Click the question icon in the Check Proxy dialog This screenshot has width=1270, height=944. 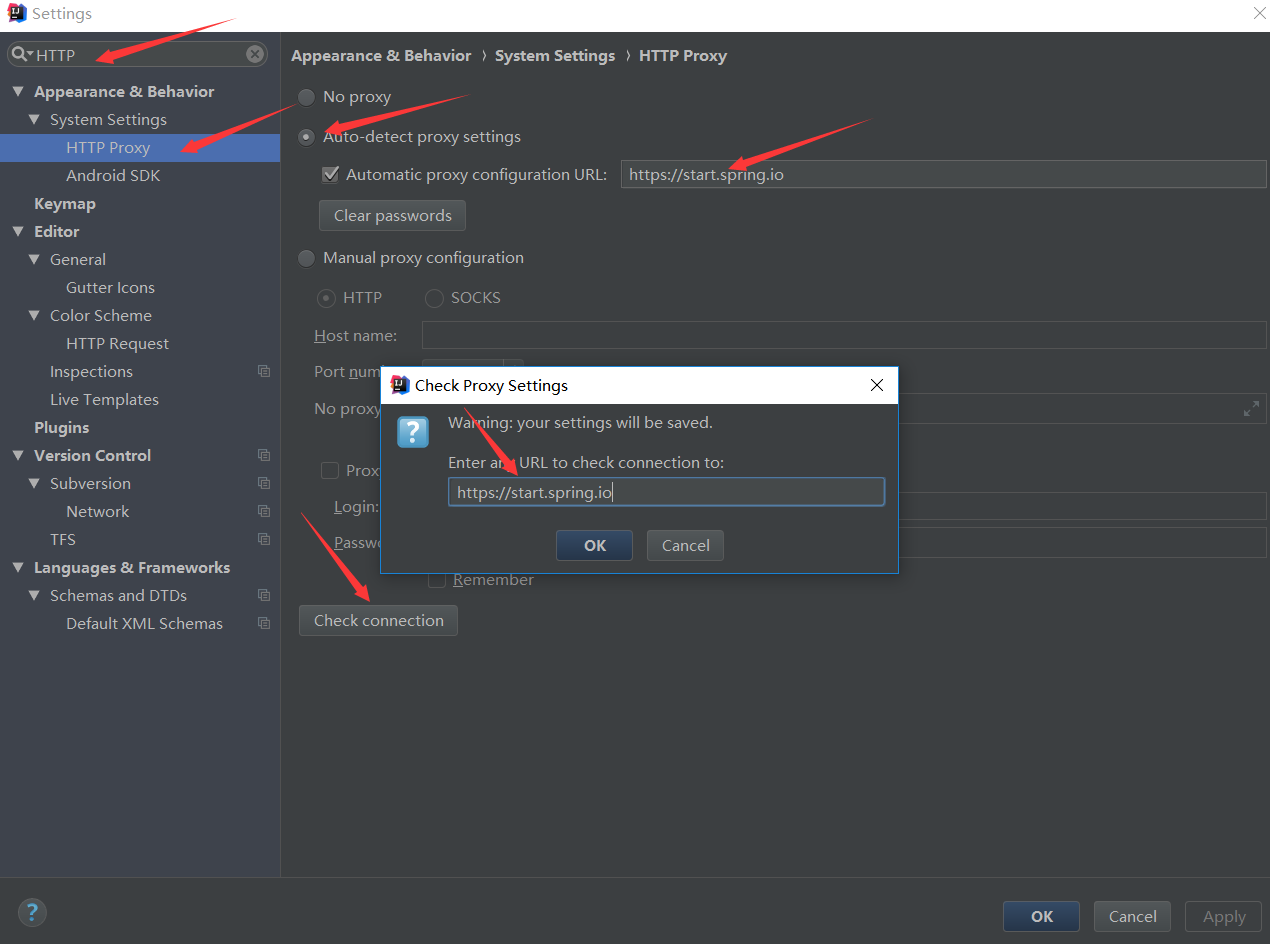pyautogui.click(x=413, y=432)
